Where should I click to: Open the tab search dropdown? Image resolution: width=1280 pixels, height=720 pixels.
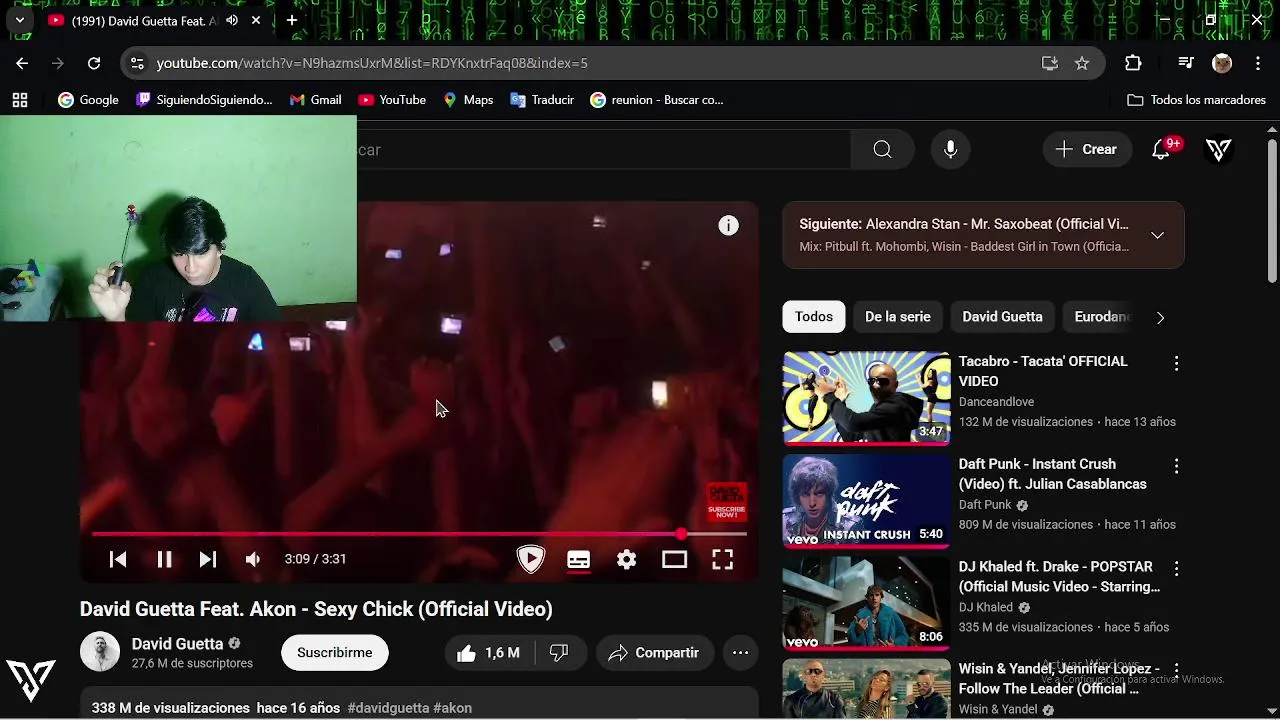click(x=19, y=20)
